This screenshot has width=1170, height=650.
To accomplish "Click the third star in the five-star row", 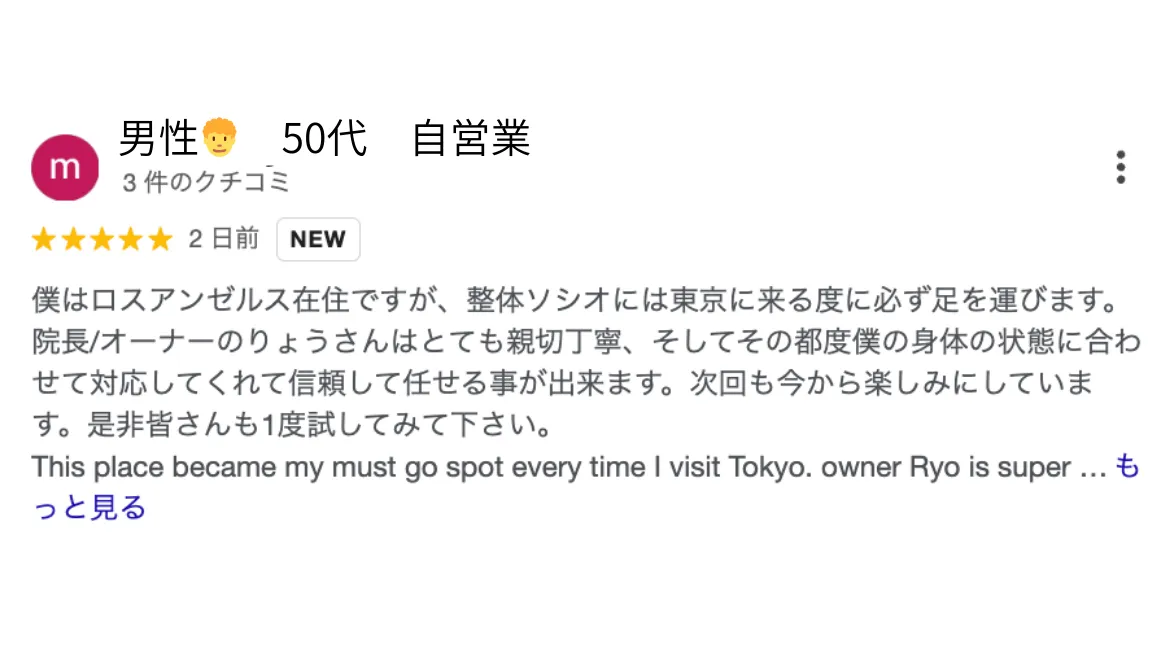I will [x=102, y=238].
